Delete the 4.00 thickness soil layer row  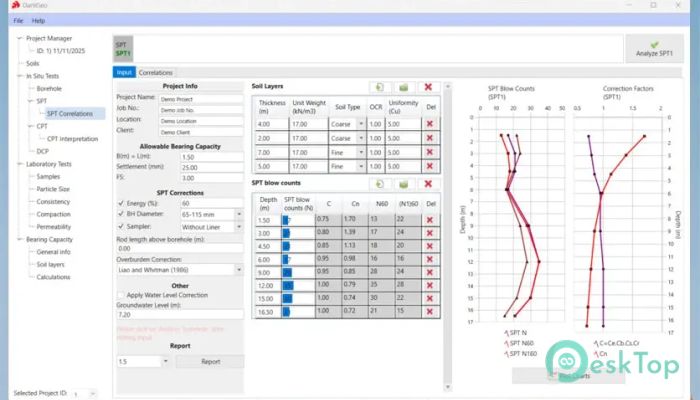[430, 124]
